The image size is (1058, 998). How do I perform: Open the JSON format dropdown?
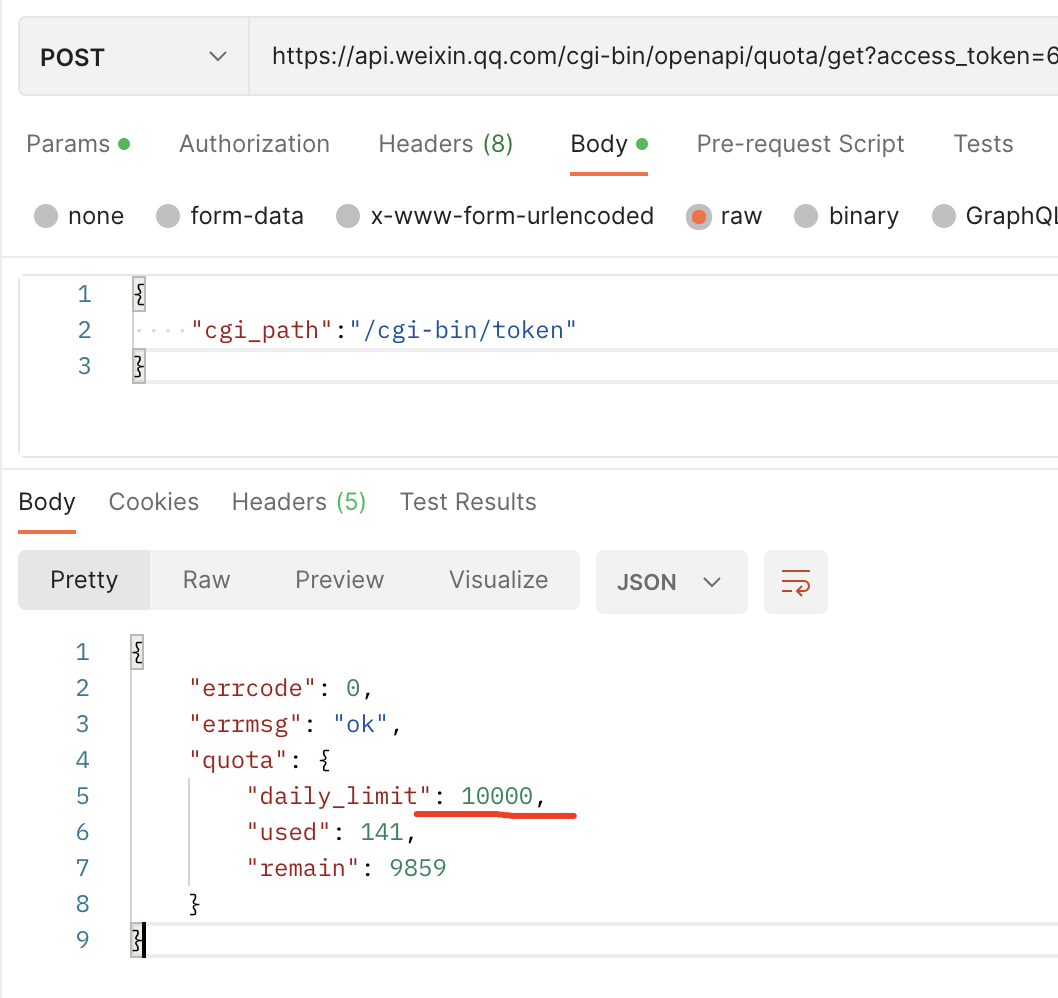tap(671, 581)
